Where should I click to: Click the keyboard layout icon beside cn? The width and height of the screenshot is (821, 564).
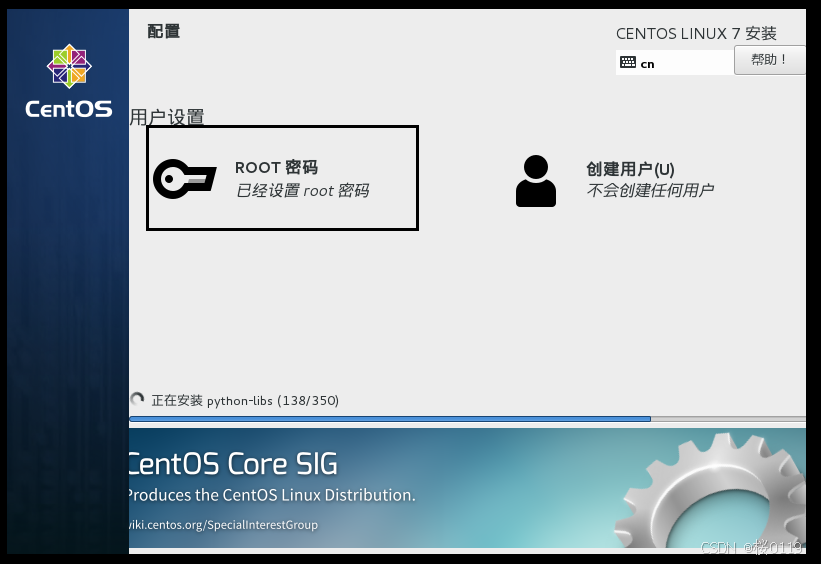click(627, 62)
